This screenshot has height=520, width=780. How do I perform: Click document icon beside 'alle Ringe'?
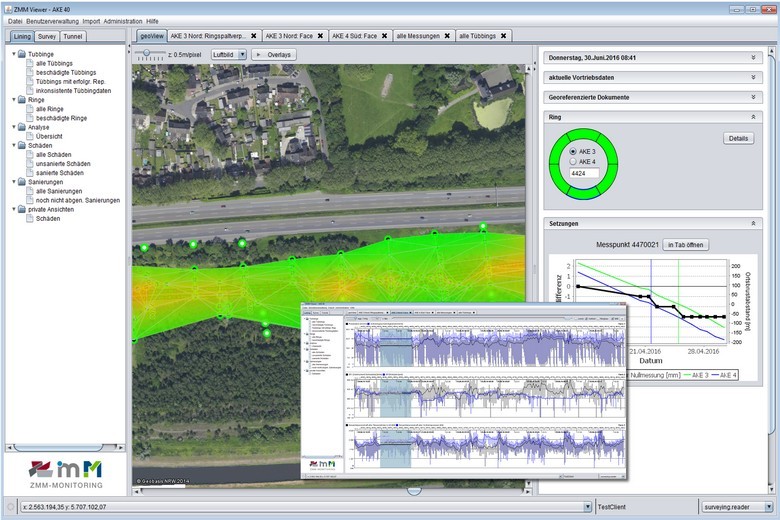(30, 108)
